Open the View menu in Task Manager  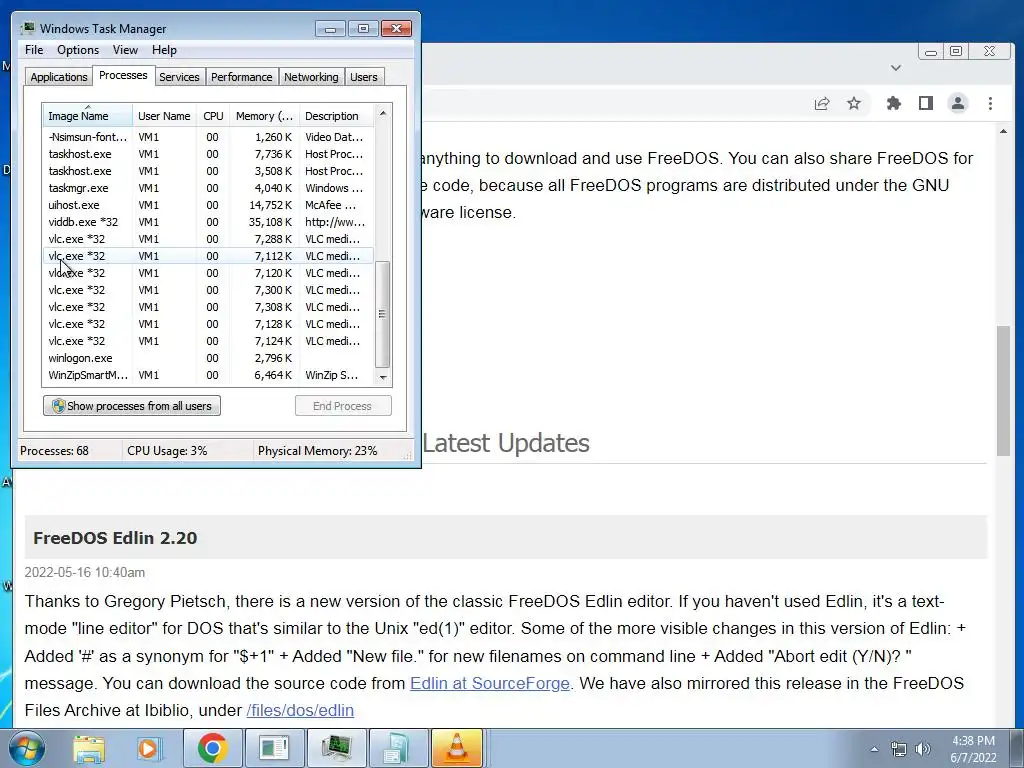click(125, 50)
